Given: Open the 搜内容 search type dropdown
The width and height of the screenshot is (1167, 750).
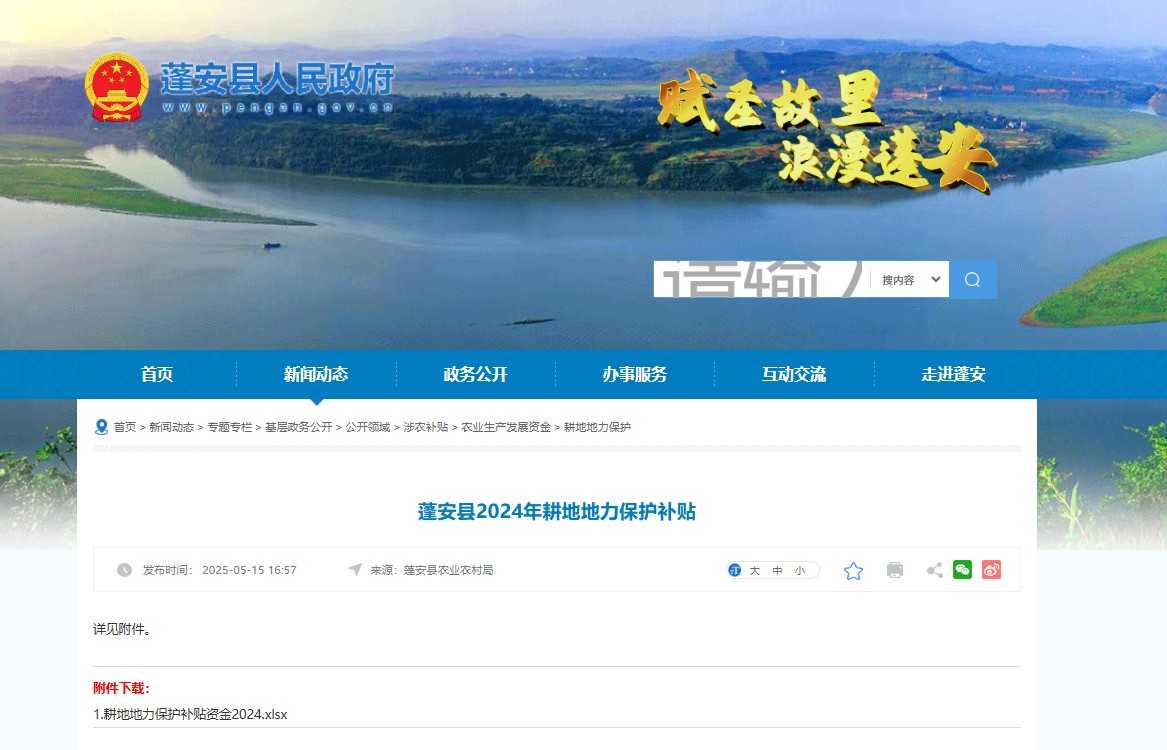Looking at the screenshot, I should [909, 280].
